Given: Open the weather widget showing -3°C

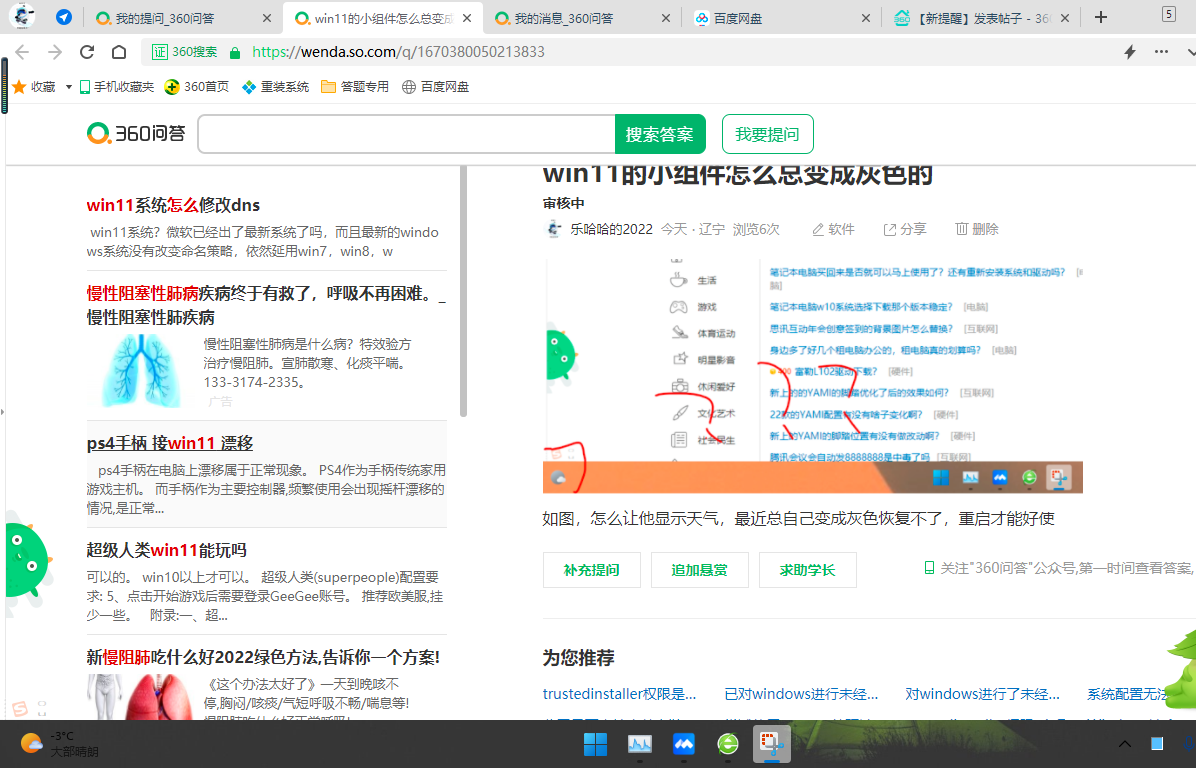Looking at the screenshot, I should pyautogui.click(x=59, y=744).
